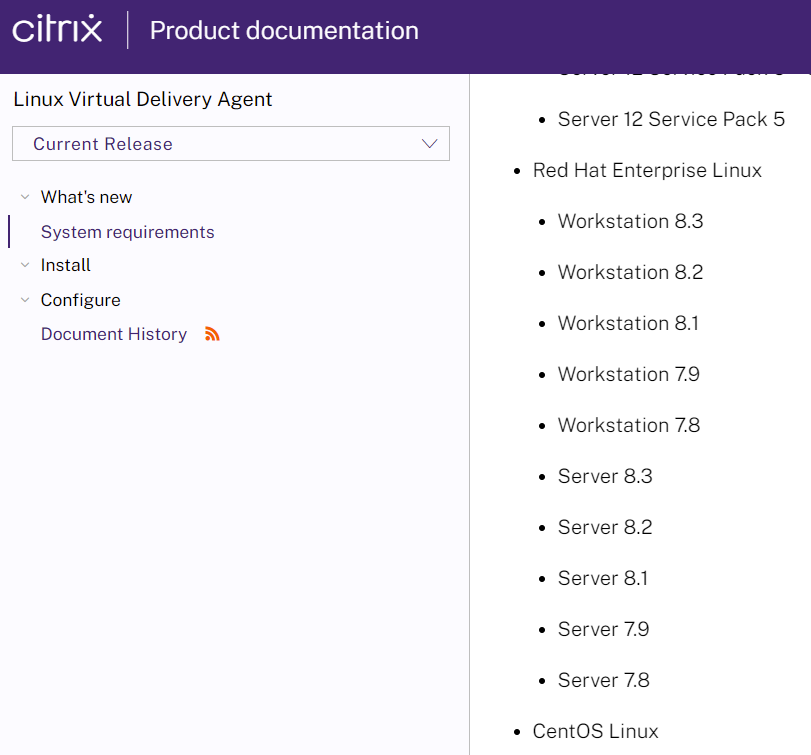
Task: Click the list item Server 7.9
Action: tap(604, 629)
